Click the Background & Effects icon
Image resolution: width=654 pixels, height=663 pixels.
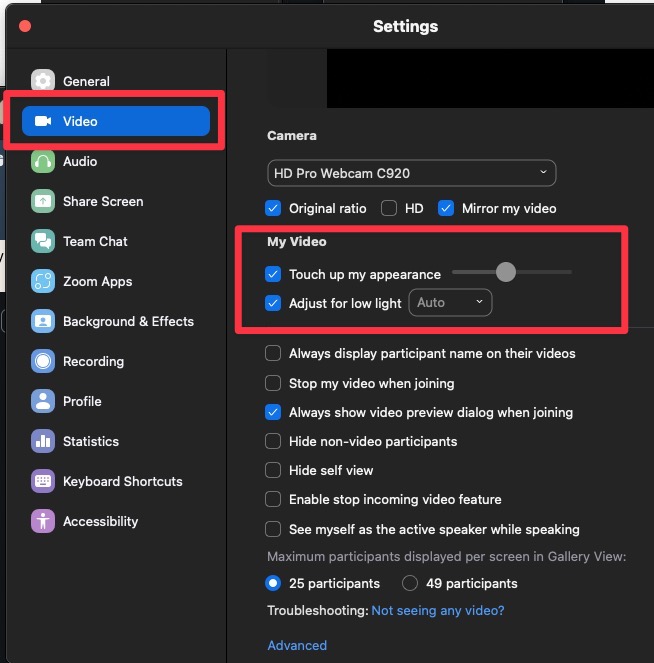tap(43, 321)
